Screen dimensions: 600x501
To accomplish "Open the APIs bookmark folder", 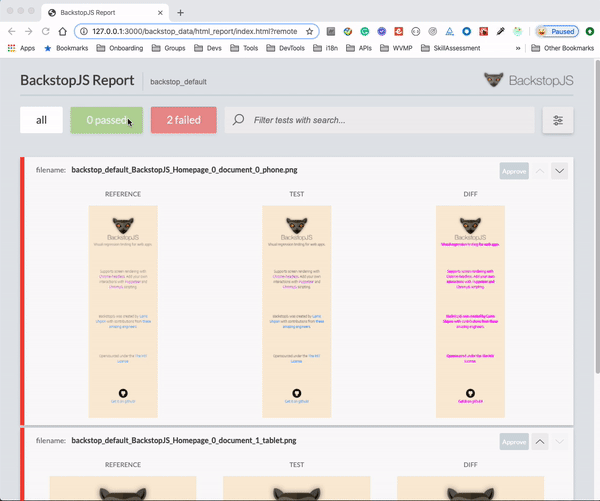I will 359,48.
